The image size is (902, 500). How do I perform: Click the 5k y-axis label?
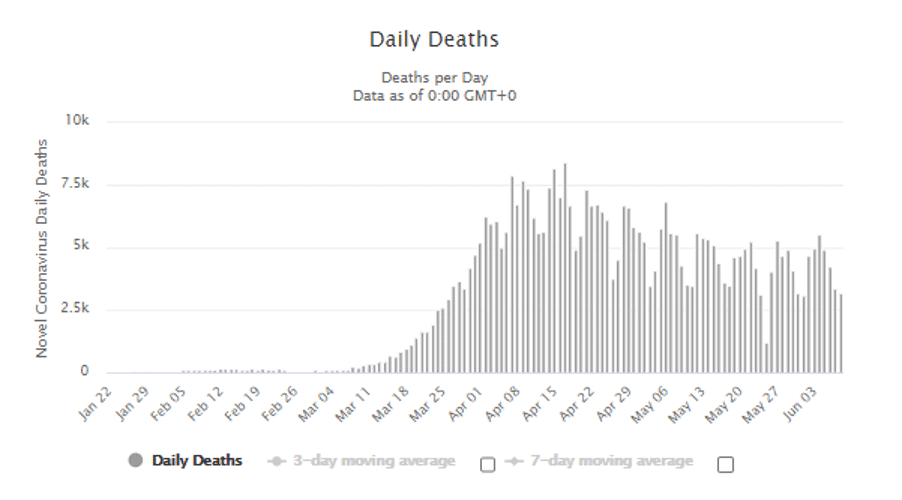point(82,246)
